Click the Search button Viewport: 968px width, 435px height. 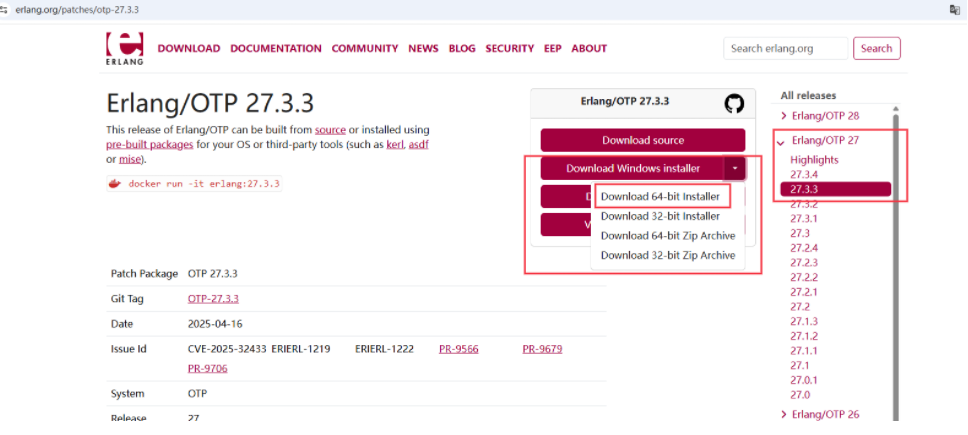877,48
